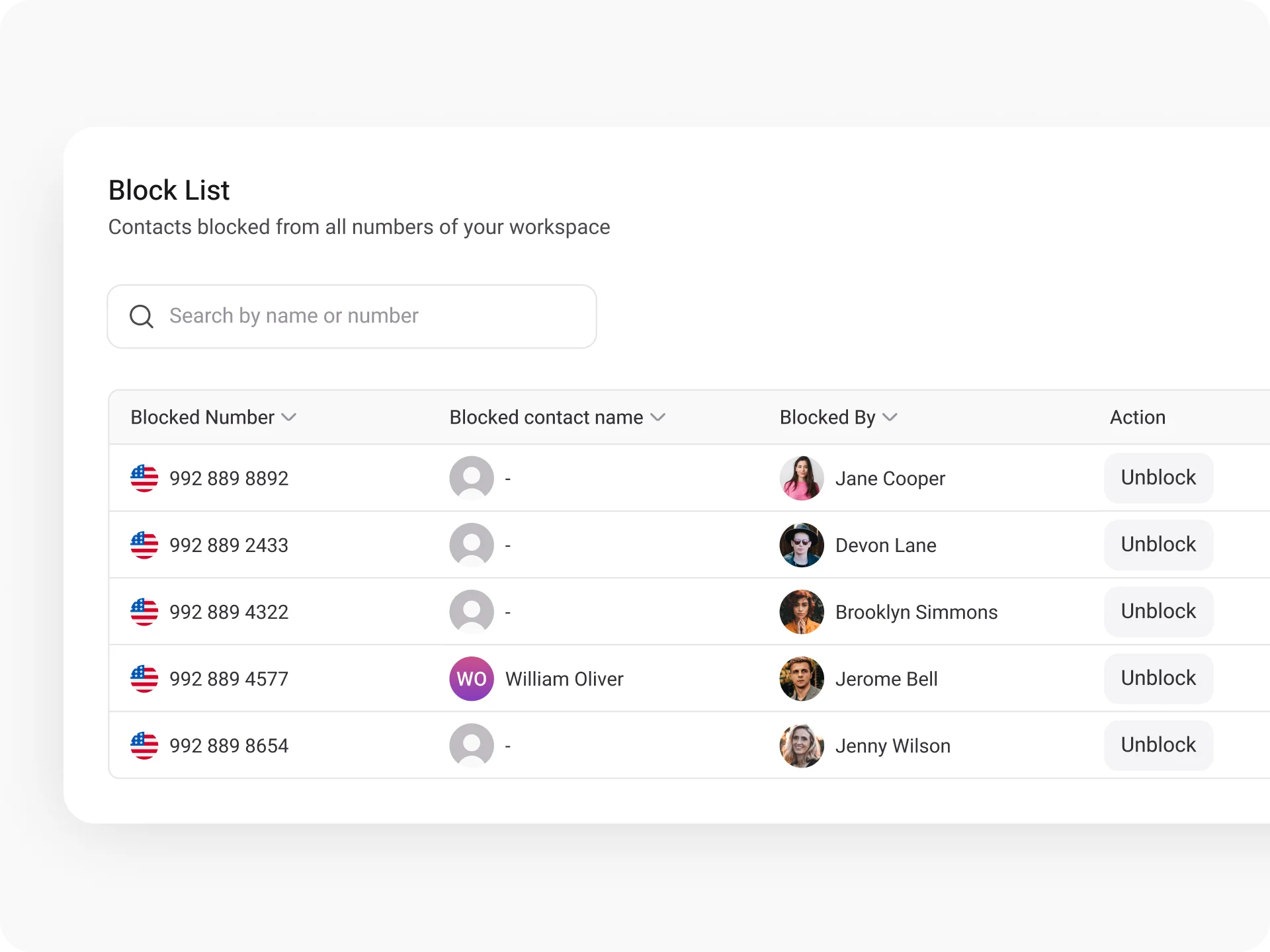The image size is (1270, 952).
Task: Click the Blocked By header label
Action: pos(827,417)
